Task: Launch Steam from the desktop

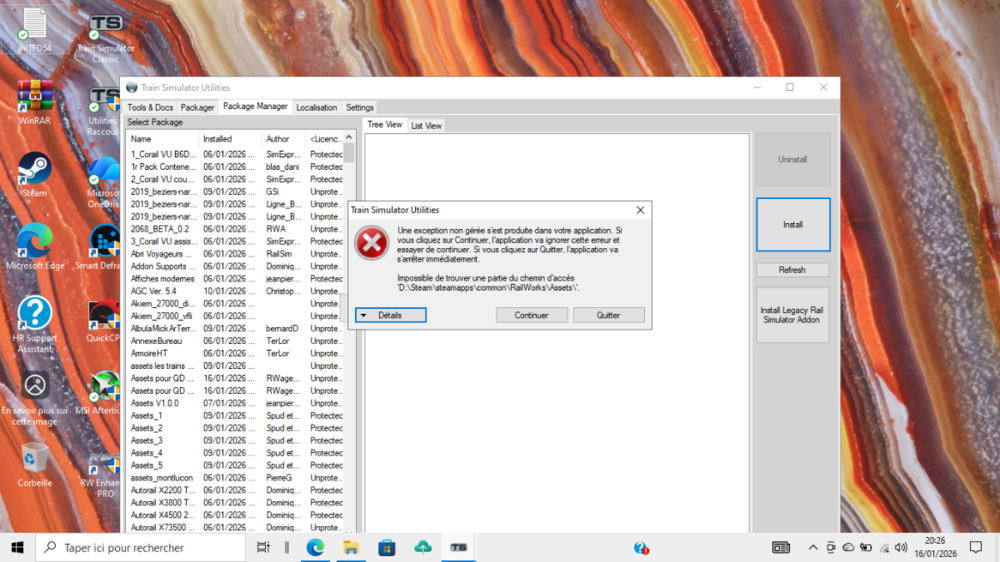Action: pos(34,174)
